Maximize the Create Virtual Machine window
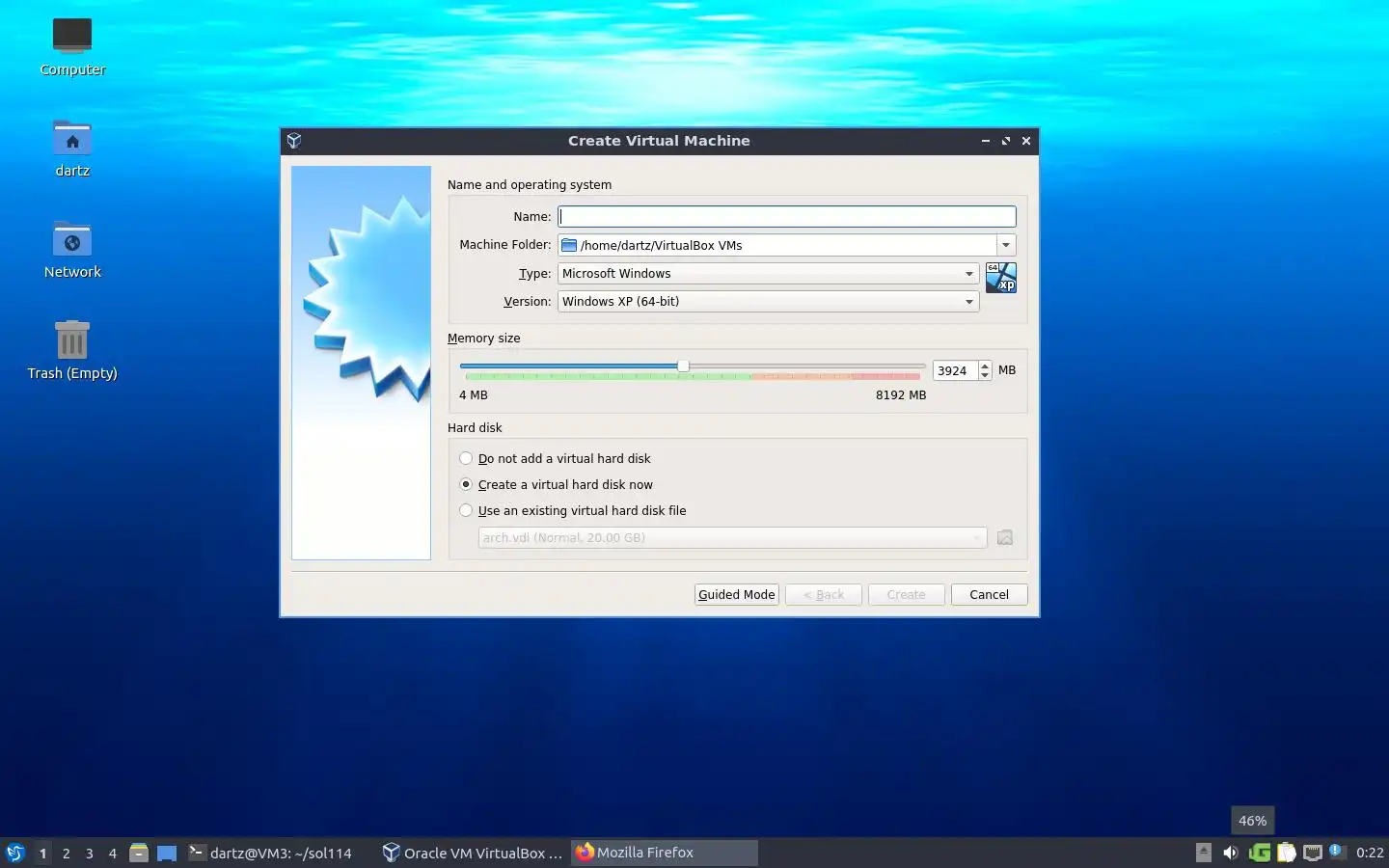1389x868 pixels. click(x=1006, y=141)
